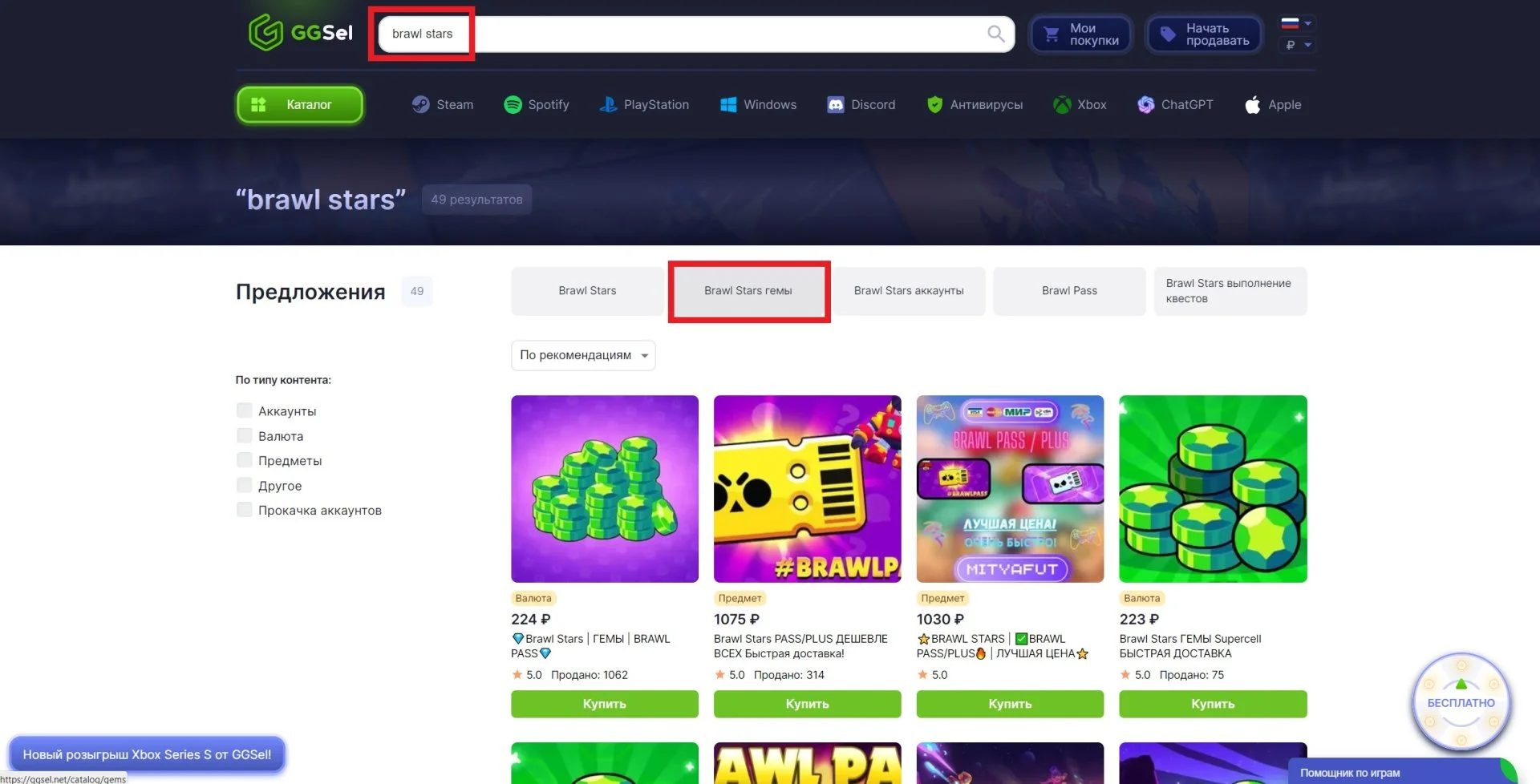Select the Brawl Stars аккаунты tab
Screen dimensions: 1540x784
[x=909, y=291]
